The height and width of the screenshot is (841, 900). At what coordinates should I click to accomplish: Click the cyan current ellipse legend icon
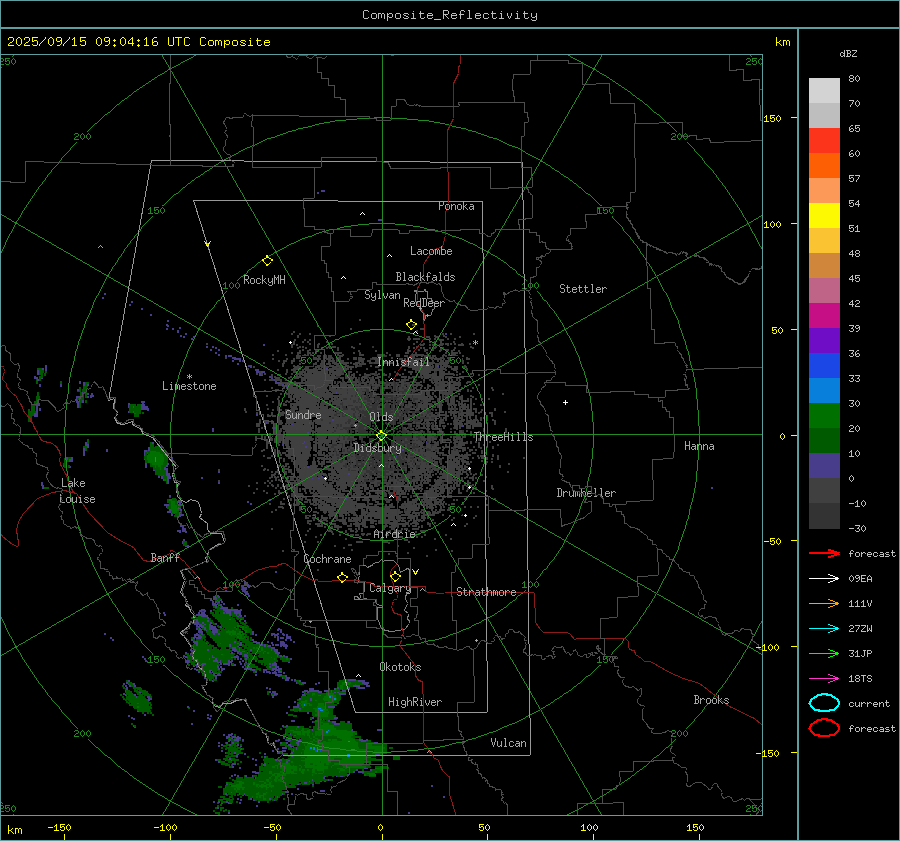pyautogui.click(x=824, y=703)
